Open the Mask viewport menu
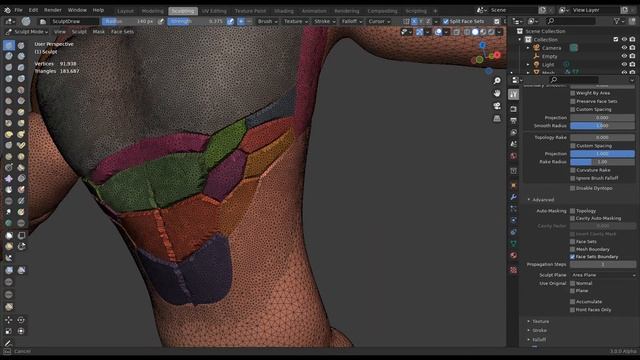The image size is (640, 360). pos(98,31)
